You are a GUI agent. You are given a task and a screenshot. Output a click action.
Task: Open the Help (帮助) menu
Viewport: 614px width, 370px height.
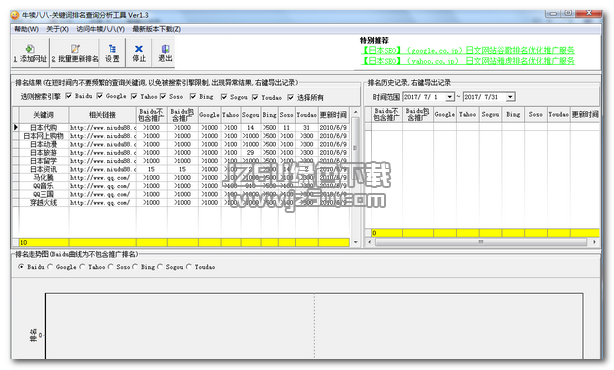26,29
